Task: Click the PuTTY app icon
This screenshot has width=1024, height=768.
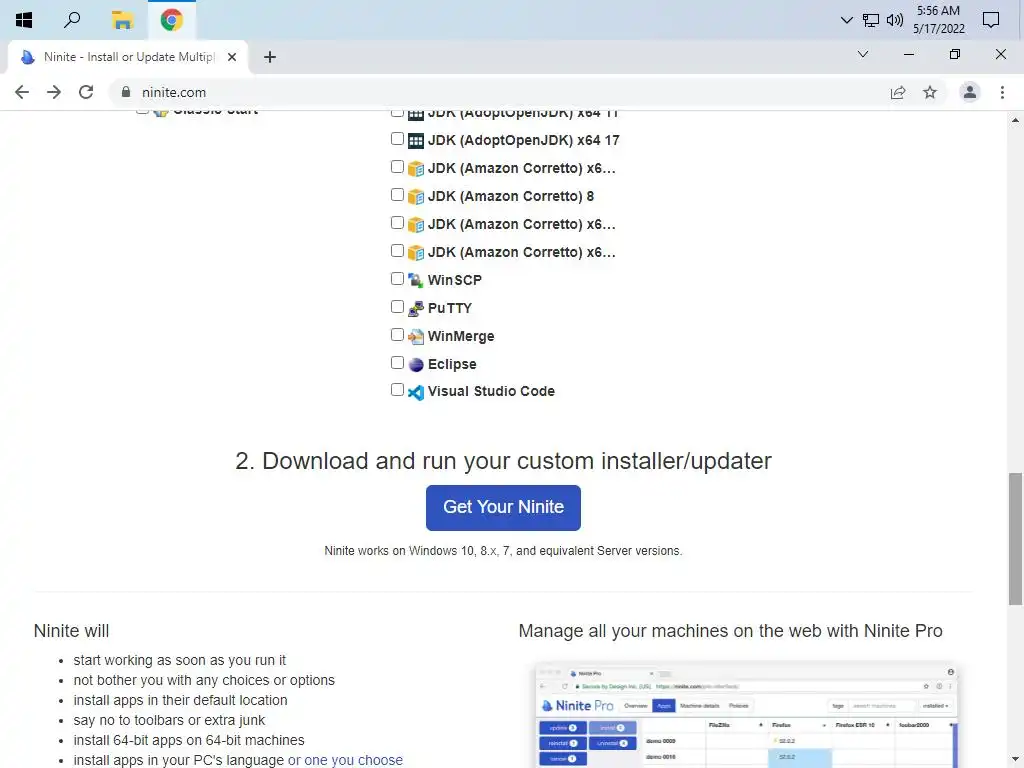Action: 416,308
